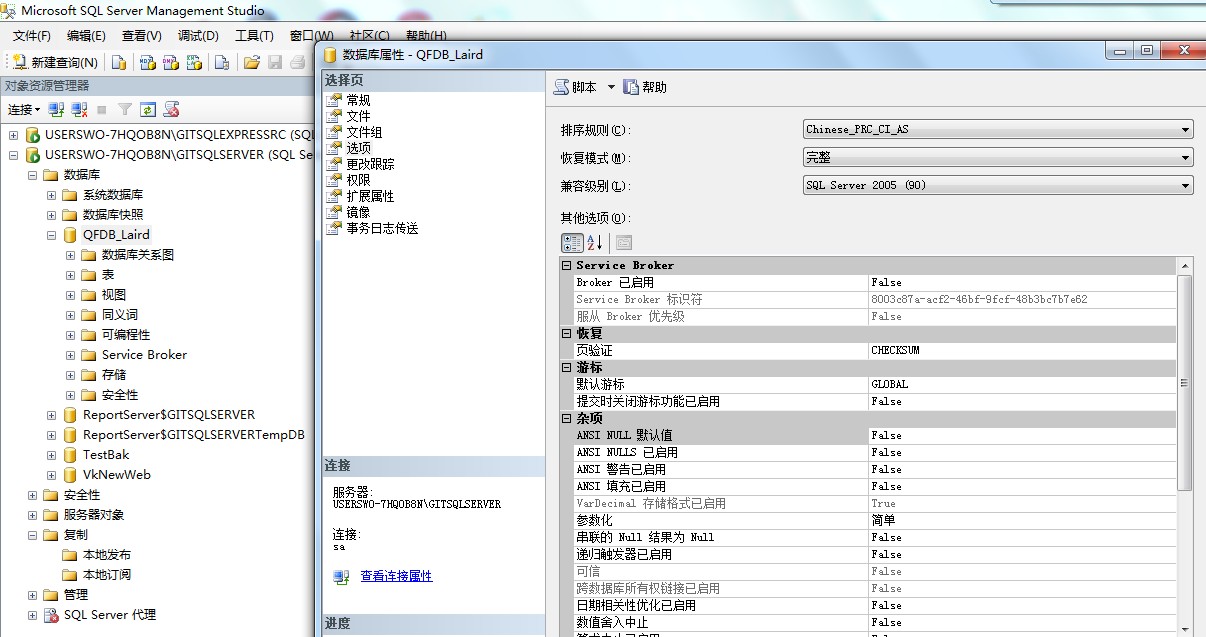Open the 脚本 dropdown arrow
Screen dimensions: 1206x637
611,87
